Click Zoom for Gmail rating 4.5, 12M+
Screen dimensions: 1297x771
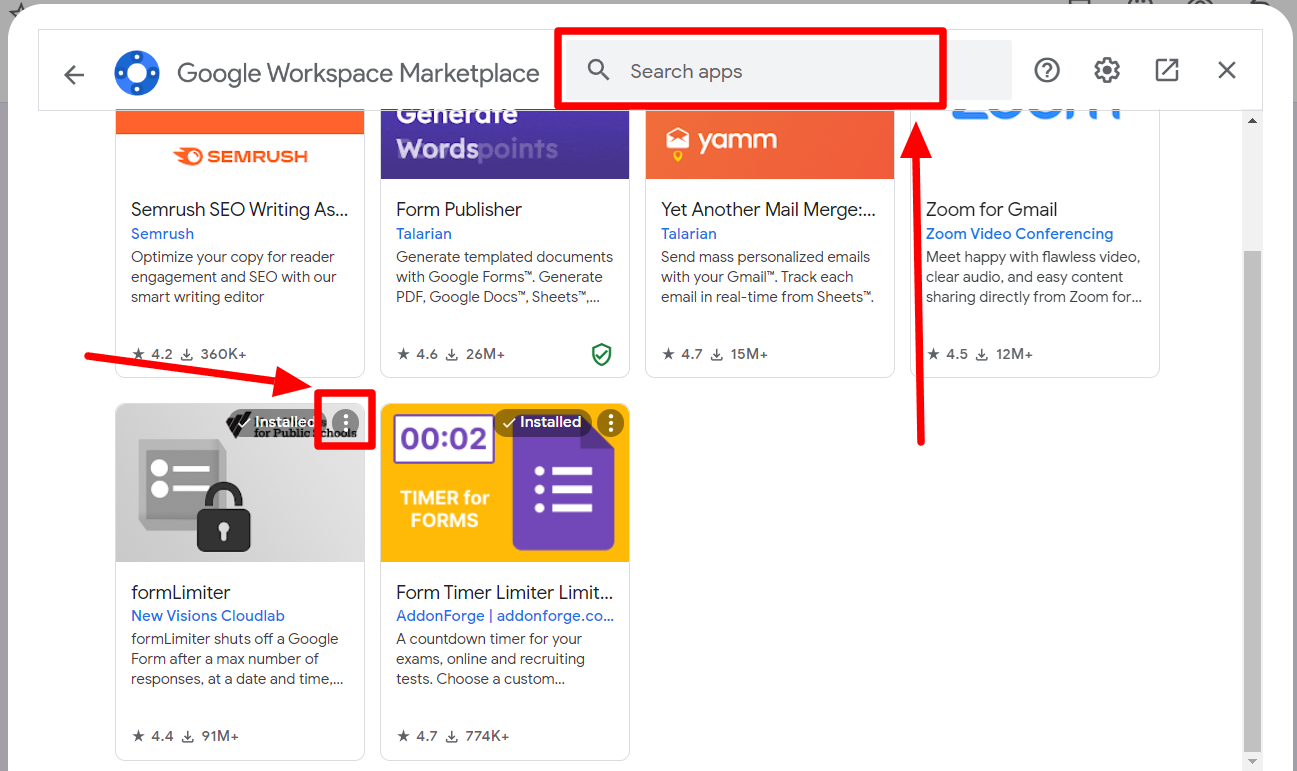[980, 354]
